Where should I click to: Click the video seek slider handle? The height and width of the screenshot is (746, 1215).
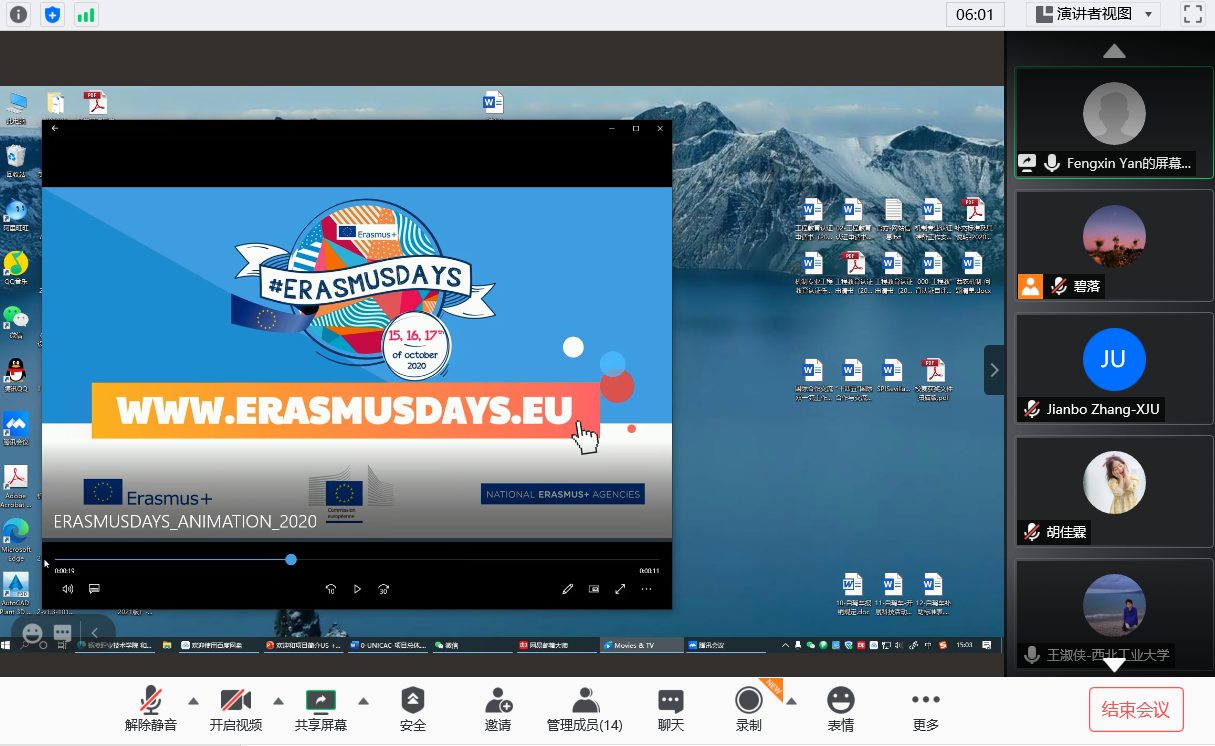pyautogui.click(x=291, y=559)
